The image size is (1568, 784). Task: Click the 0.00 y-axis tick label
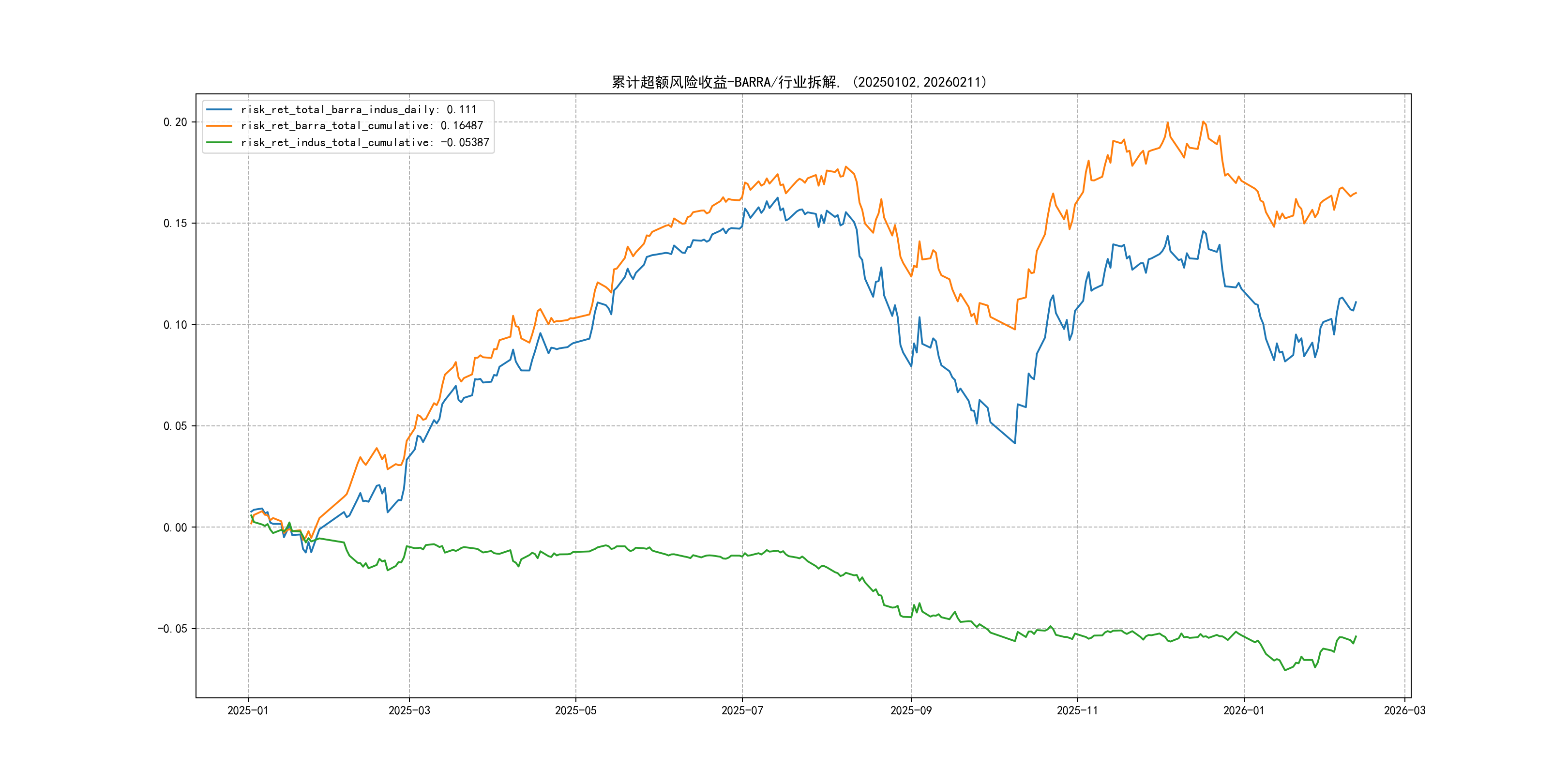tap(175, 528)
